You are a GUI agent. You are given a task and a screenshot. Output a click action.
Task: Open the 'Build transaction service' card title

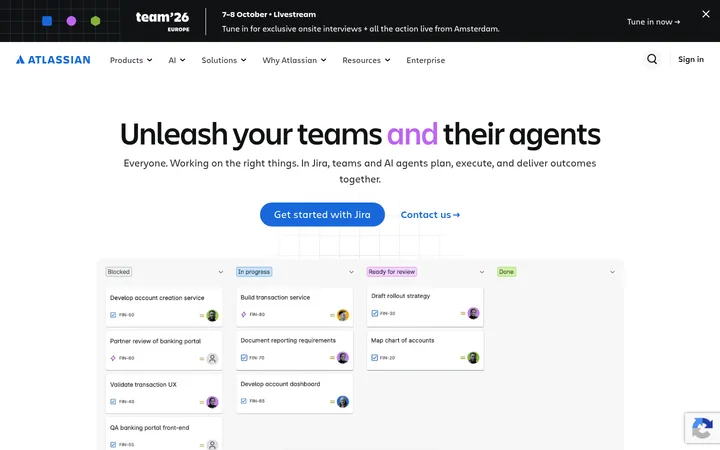tap(275, 297)
